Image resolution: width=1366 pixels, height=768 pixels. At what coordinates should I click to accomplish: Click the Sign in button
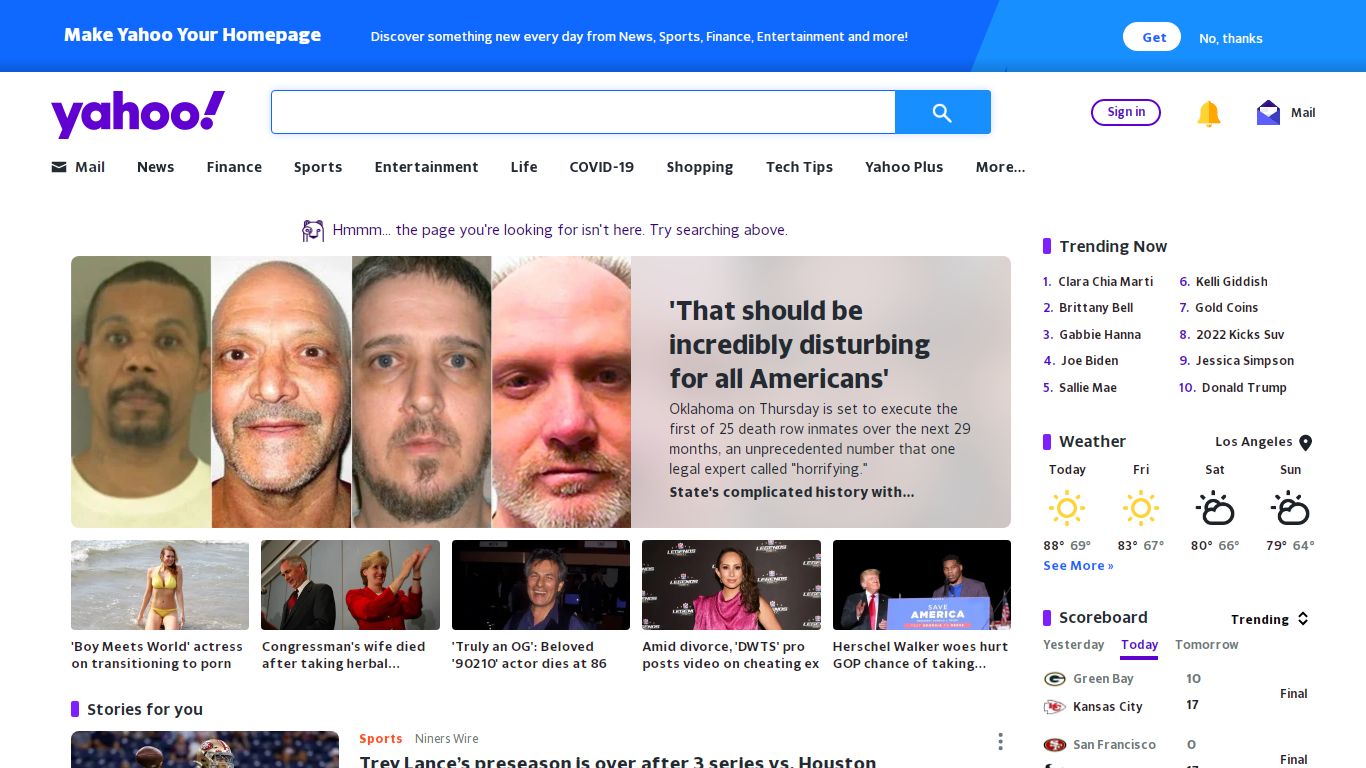pos(1126,112)
